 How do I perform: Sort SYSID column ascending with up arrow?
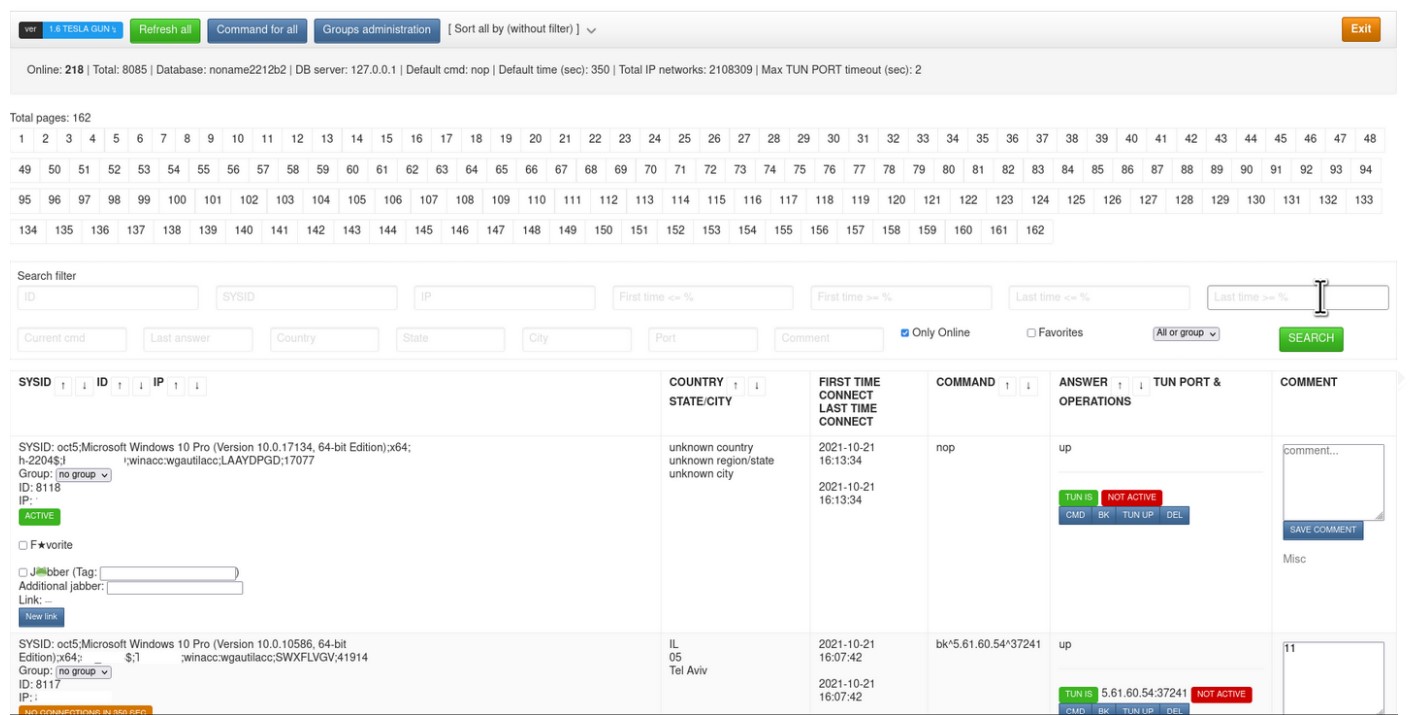coord(64,386)
